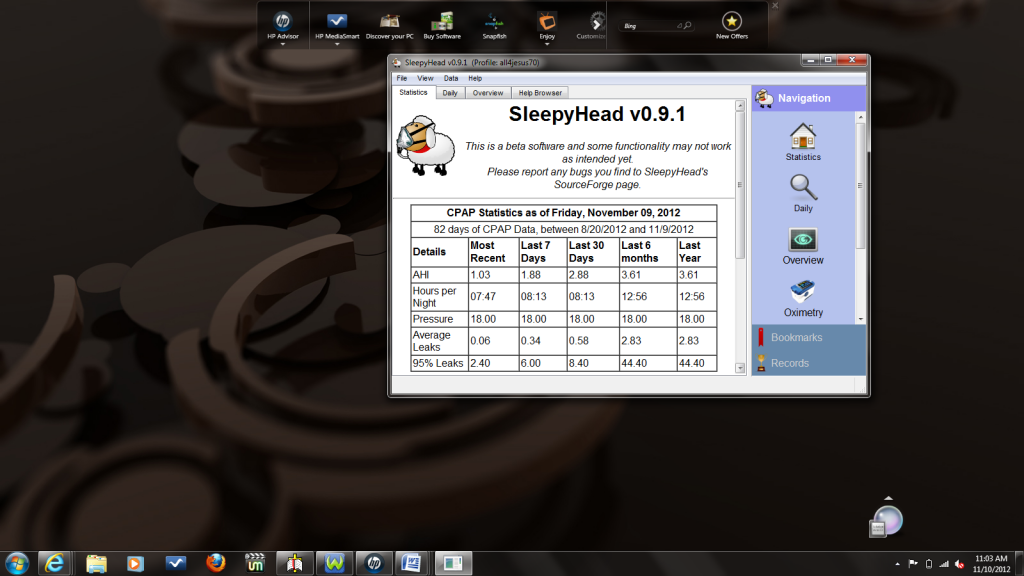Open uTorrent-style UM taskbar icon
The image size is (1024, 576).
pos(255,563)
